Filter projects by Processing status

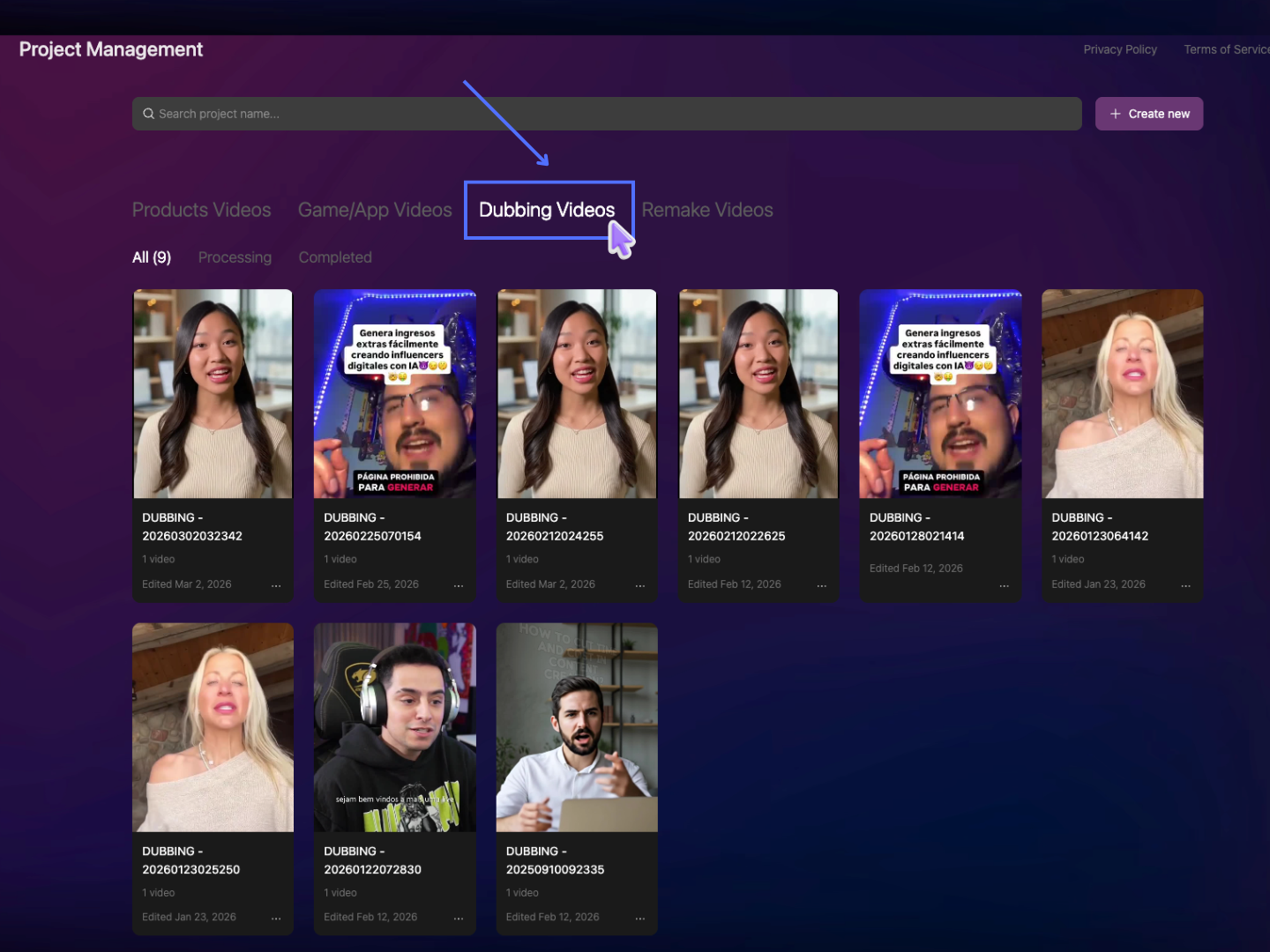pyautogui.click(x=235, y=257)
